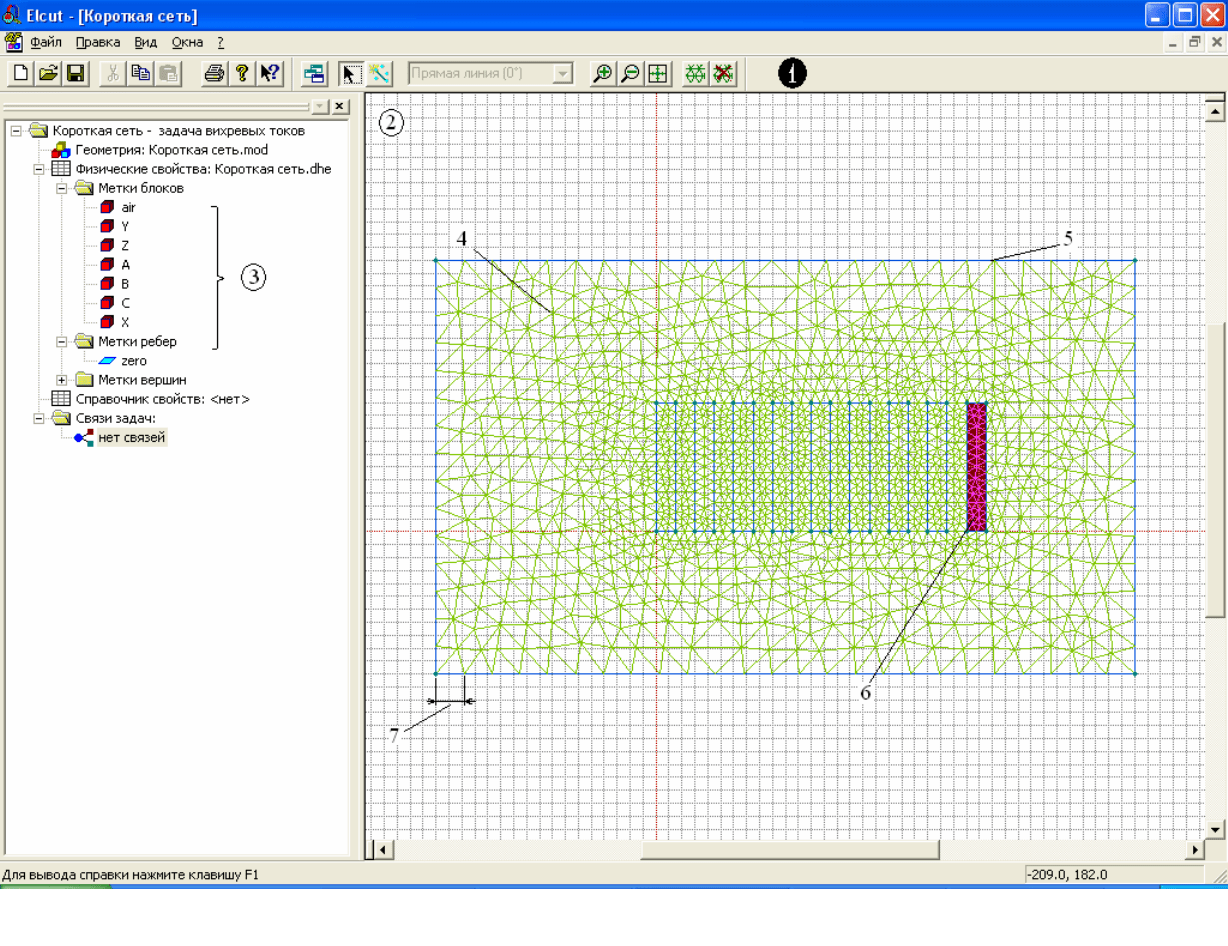
Task: Select the zero edge label
Action: (x=134, y=361)
